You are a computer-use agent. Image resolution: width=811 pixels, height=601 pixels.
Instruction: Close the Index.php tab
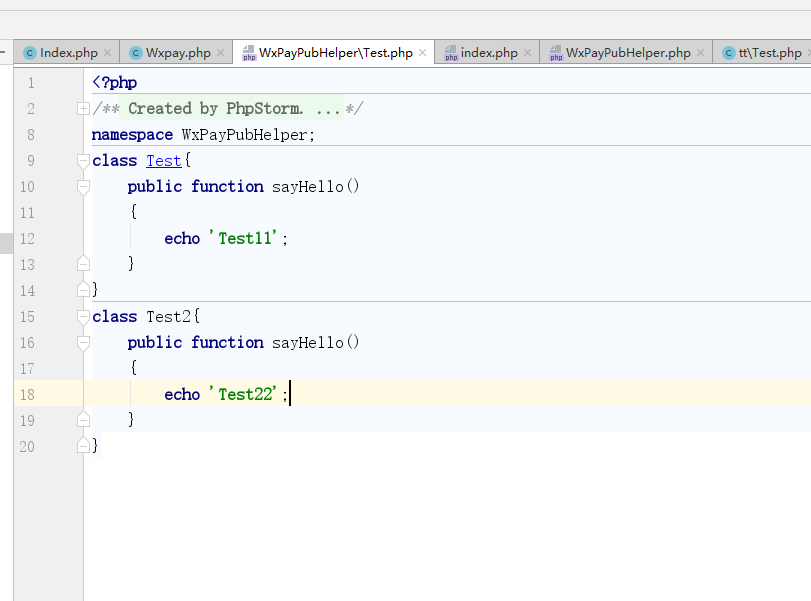coord(108,53)
